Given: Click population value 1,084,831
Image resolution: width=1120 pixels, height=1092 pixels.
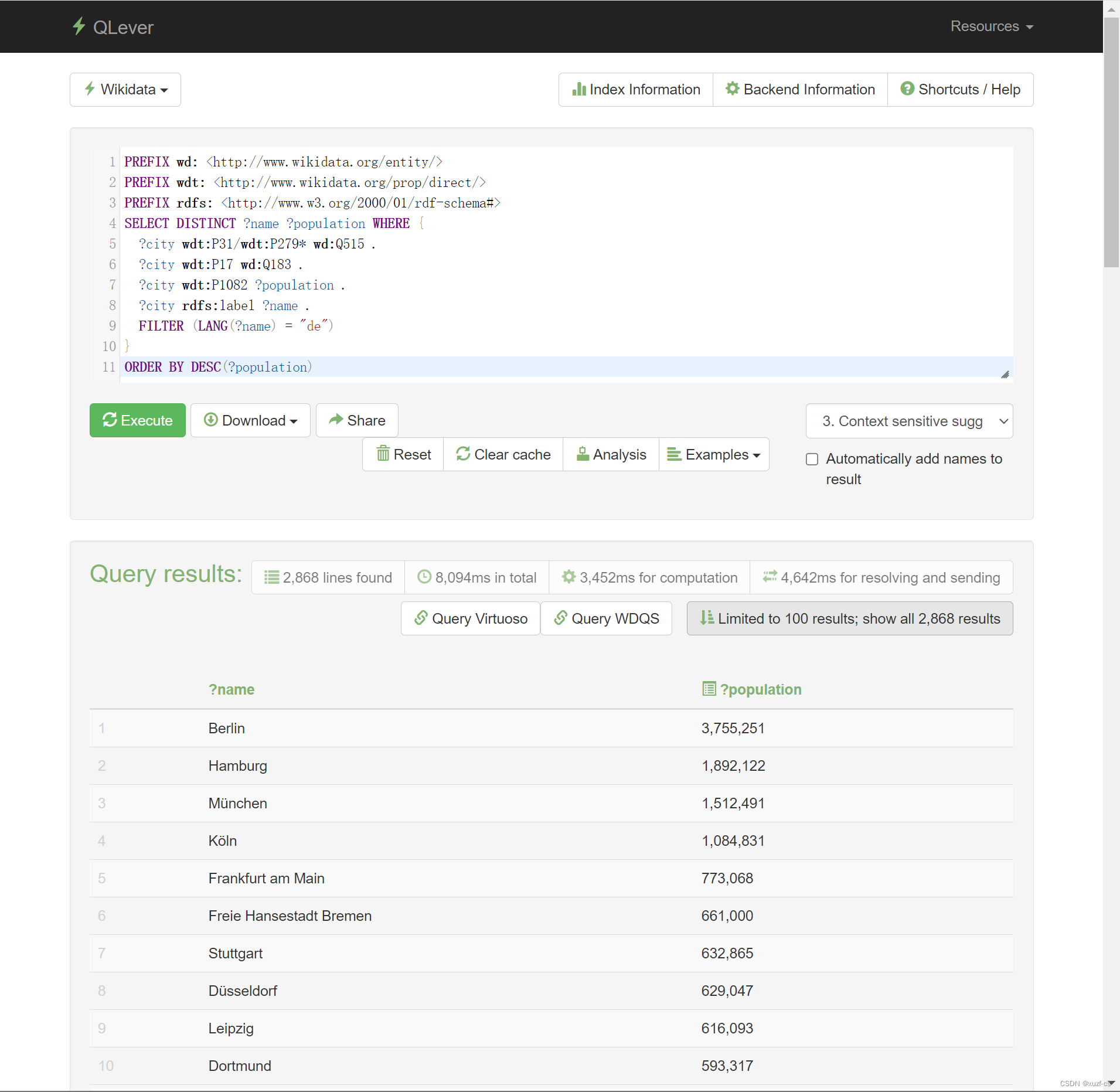Looking at the screenshot, I should pos(733,841).
